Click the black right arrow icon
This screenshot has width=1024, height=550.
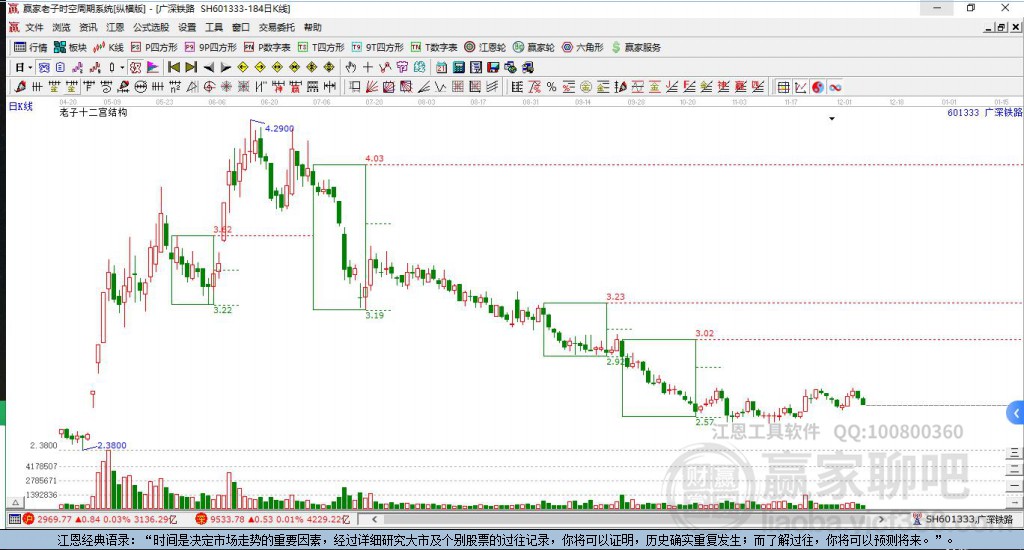225,67
